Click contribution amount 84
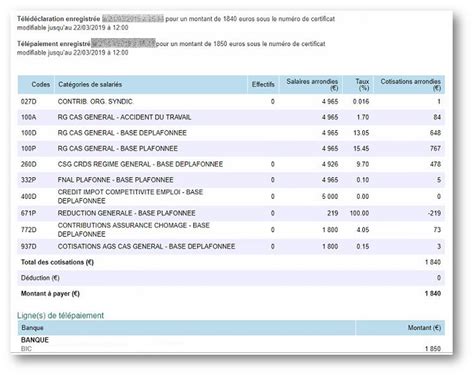Screen dimensions: 474x376 pyautogui.click(x=437, y=117)
